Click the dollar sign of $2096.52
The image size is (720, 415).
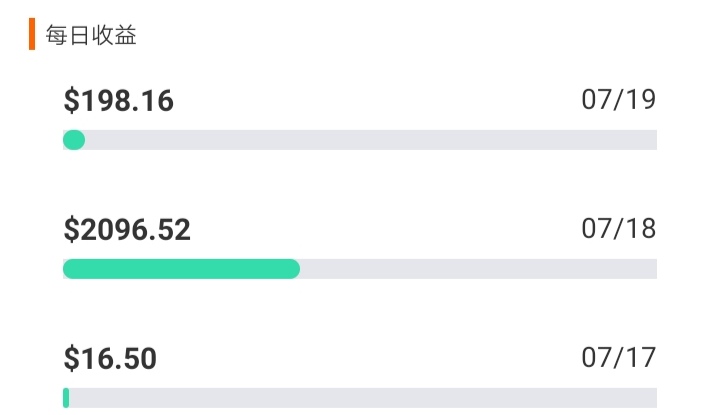(71, 230)
